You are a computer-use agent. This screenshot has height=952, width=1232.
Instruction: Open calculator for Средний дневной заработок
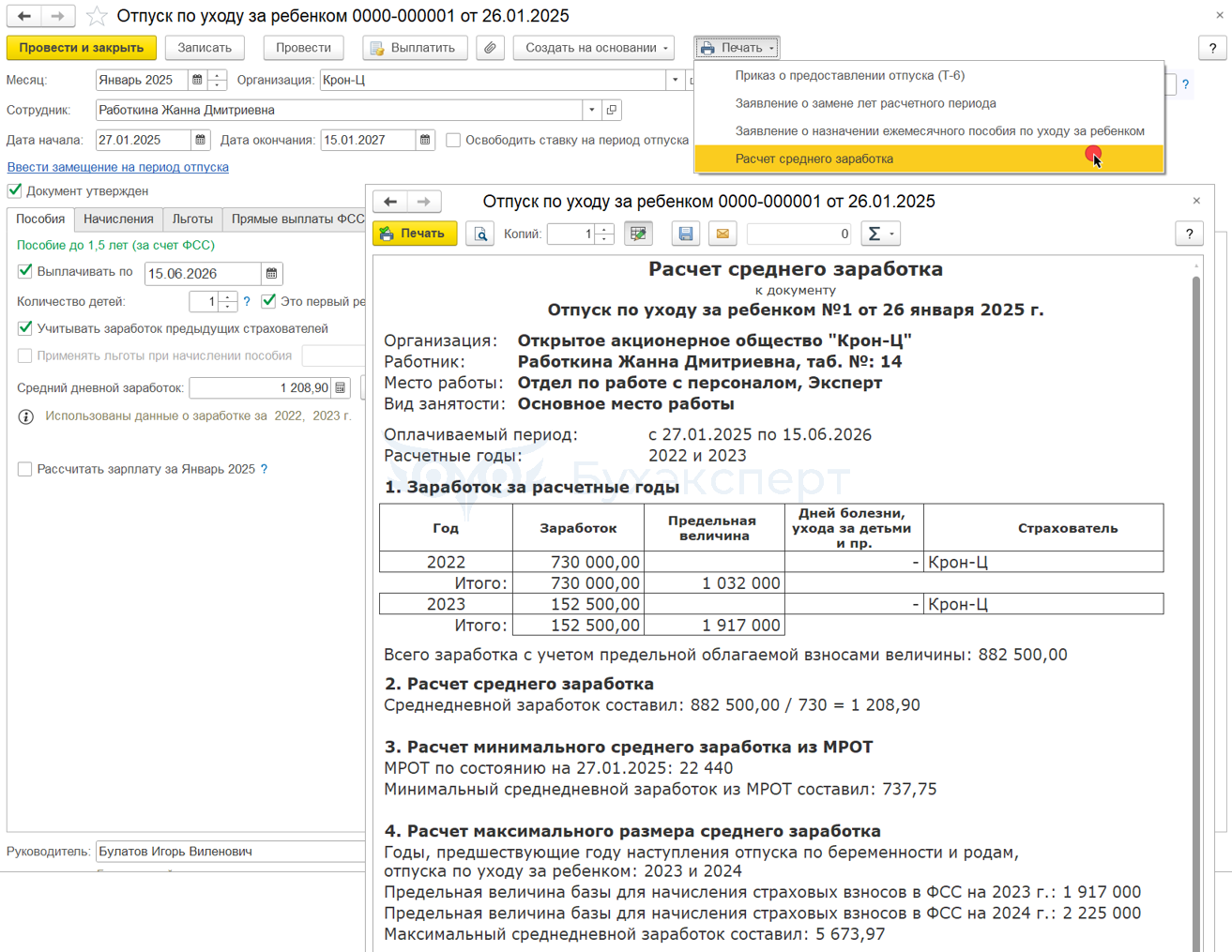pos(341,387)
